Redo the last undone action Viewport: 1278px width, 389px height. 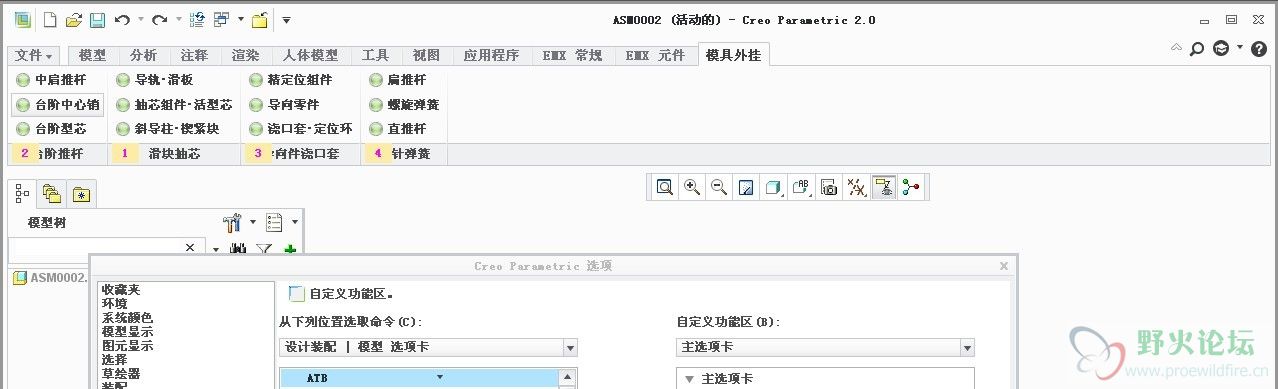(x=160, y=19)
